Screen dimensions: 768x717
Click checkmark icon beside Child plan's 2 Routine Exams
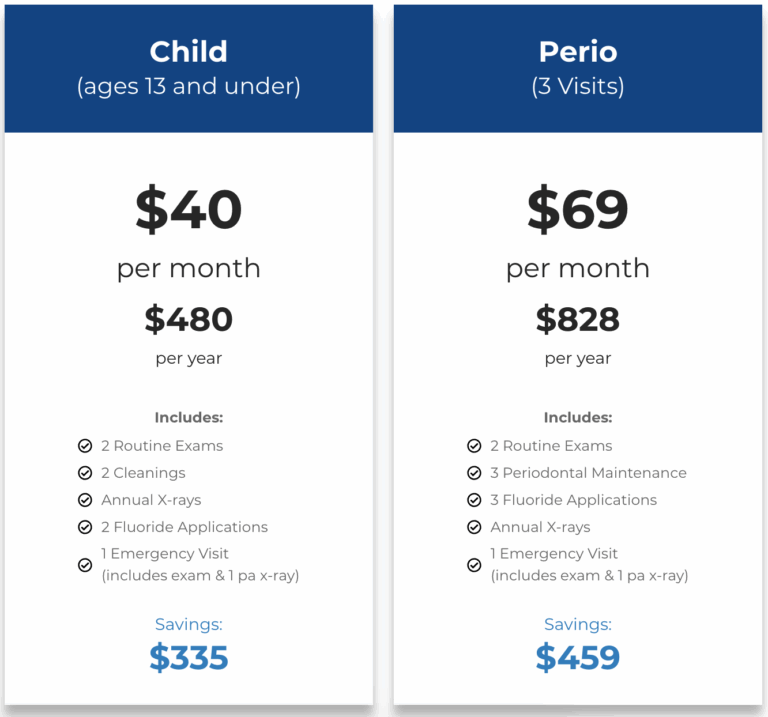(x=85, y=446)
